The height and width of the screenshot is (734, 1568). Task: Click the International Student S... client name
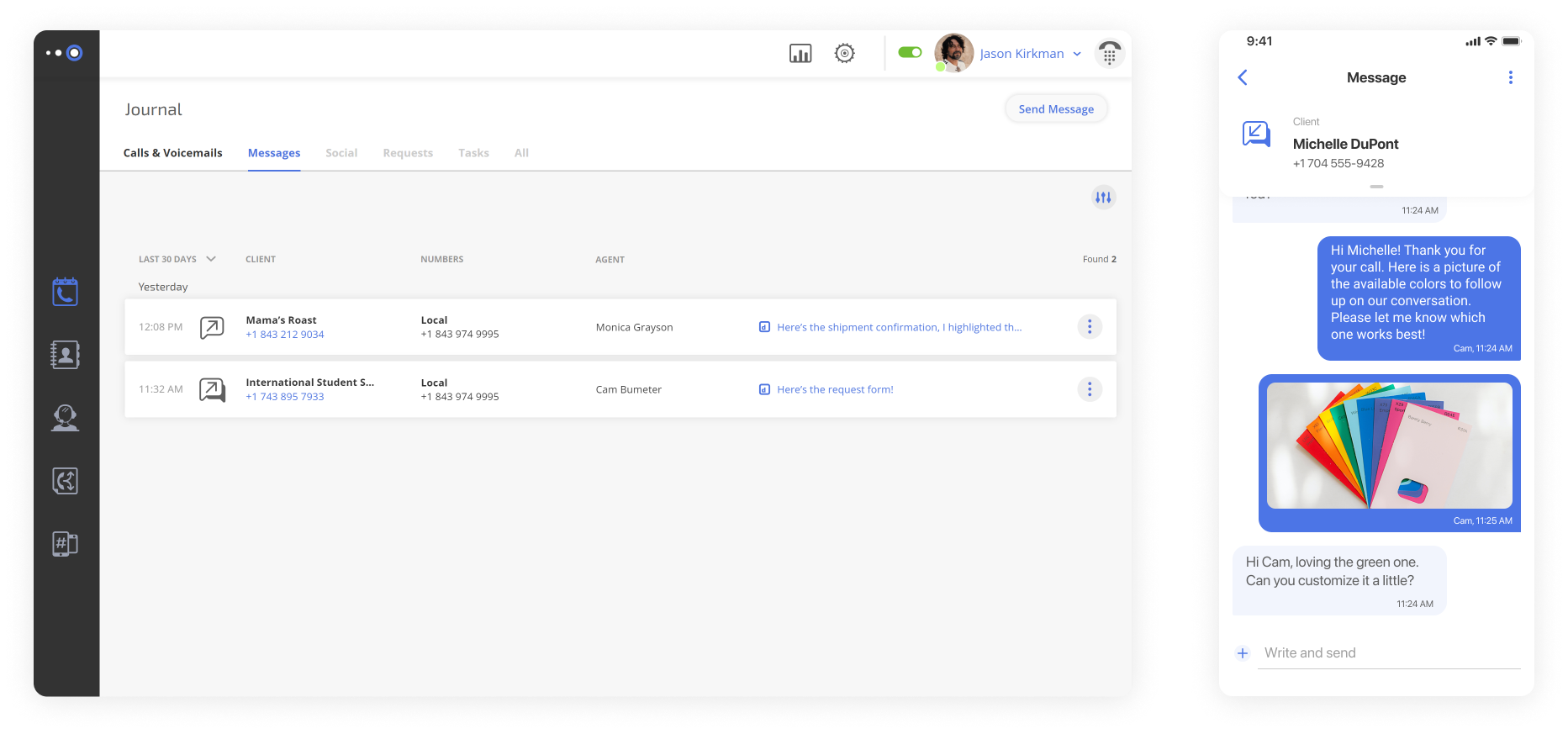[309, 383]
